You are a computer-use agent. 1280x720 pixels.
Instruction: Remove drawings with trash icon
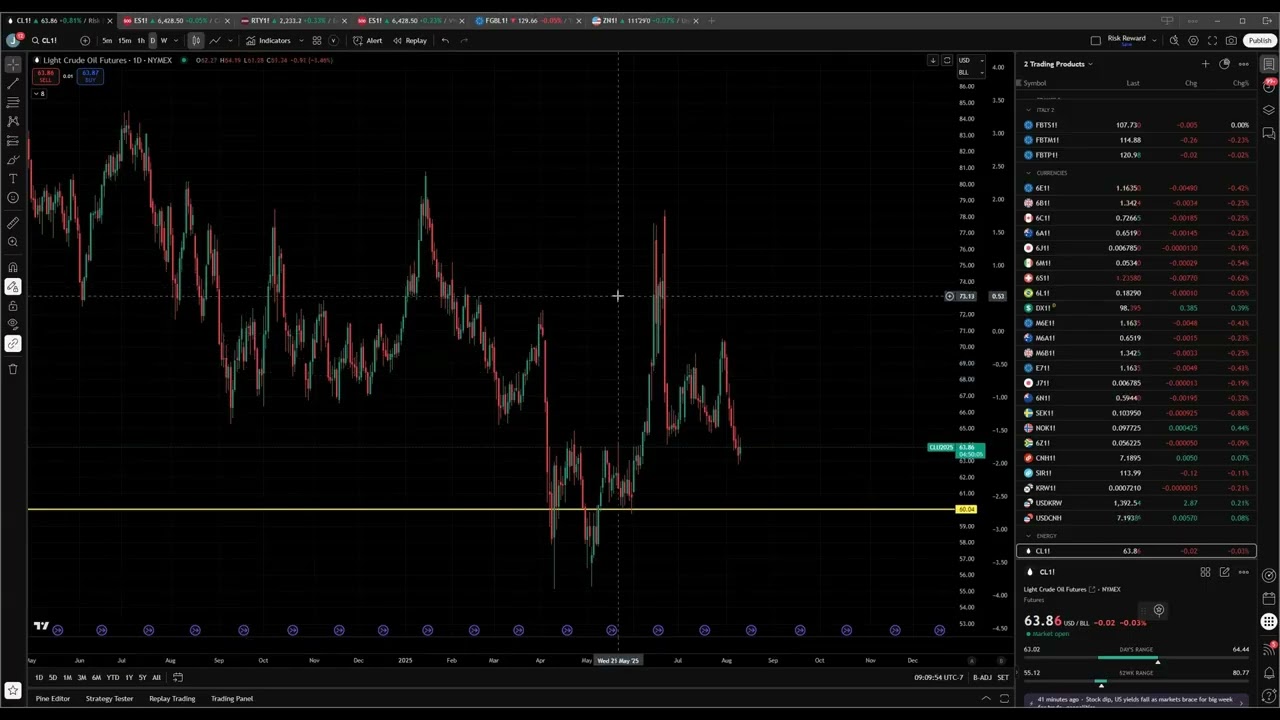click(x=13, y=369)
